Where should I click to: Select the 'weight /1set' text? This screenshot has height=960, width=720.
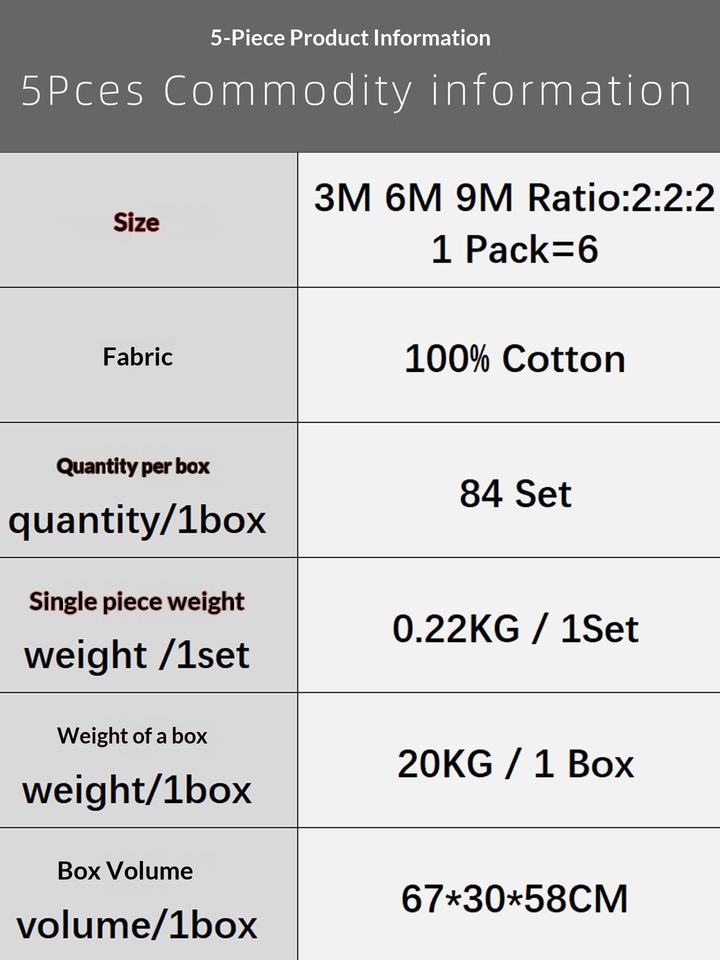tap(137, 656)
